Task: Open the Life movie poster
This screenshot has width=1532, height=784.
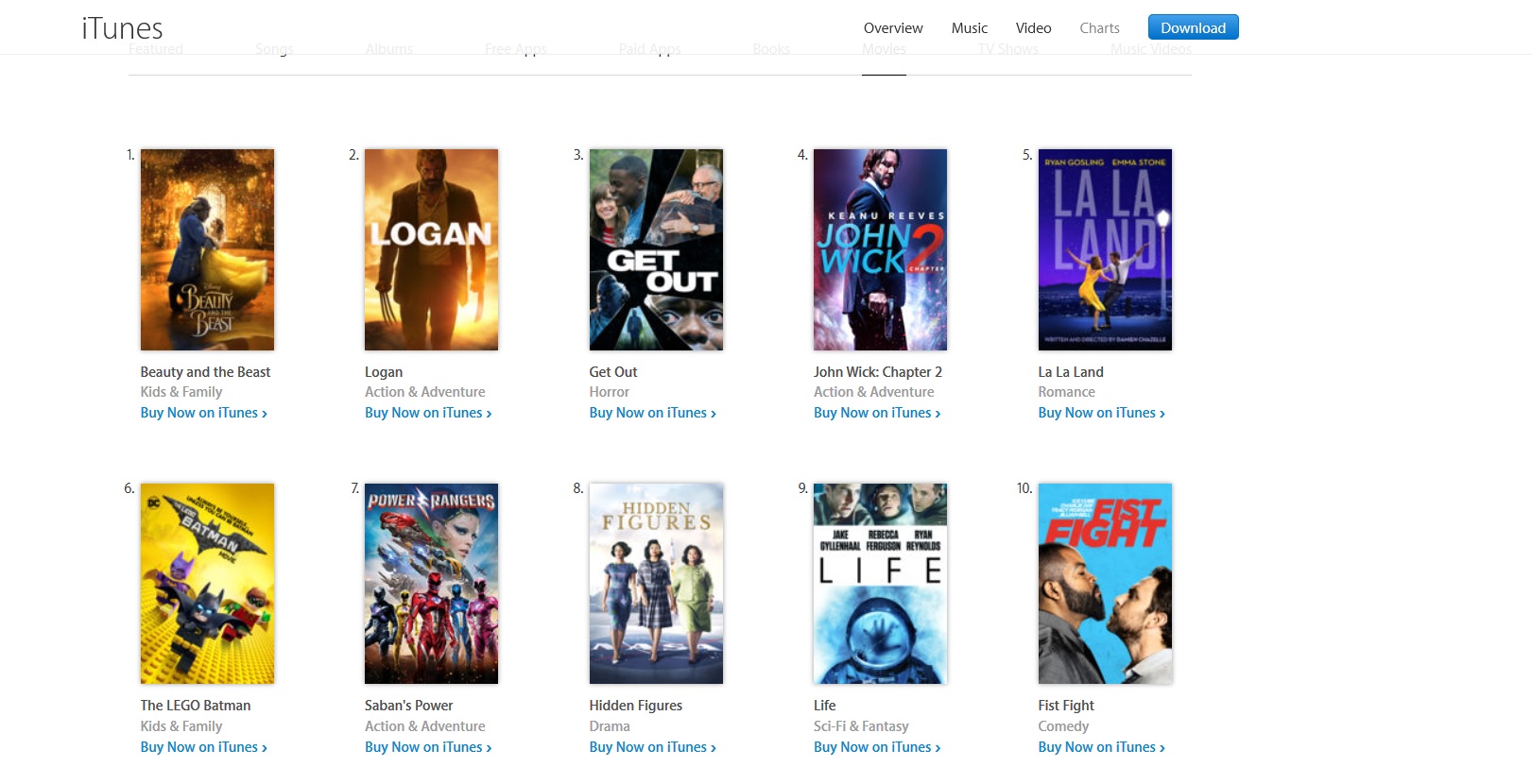Action: point(880,584)
